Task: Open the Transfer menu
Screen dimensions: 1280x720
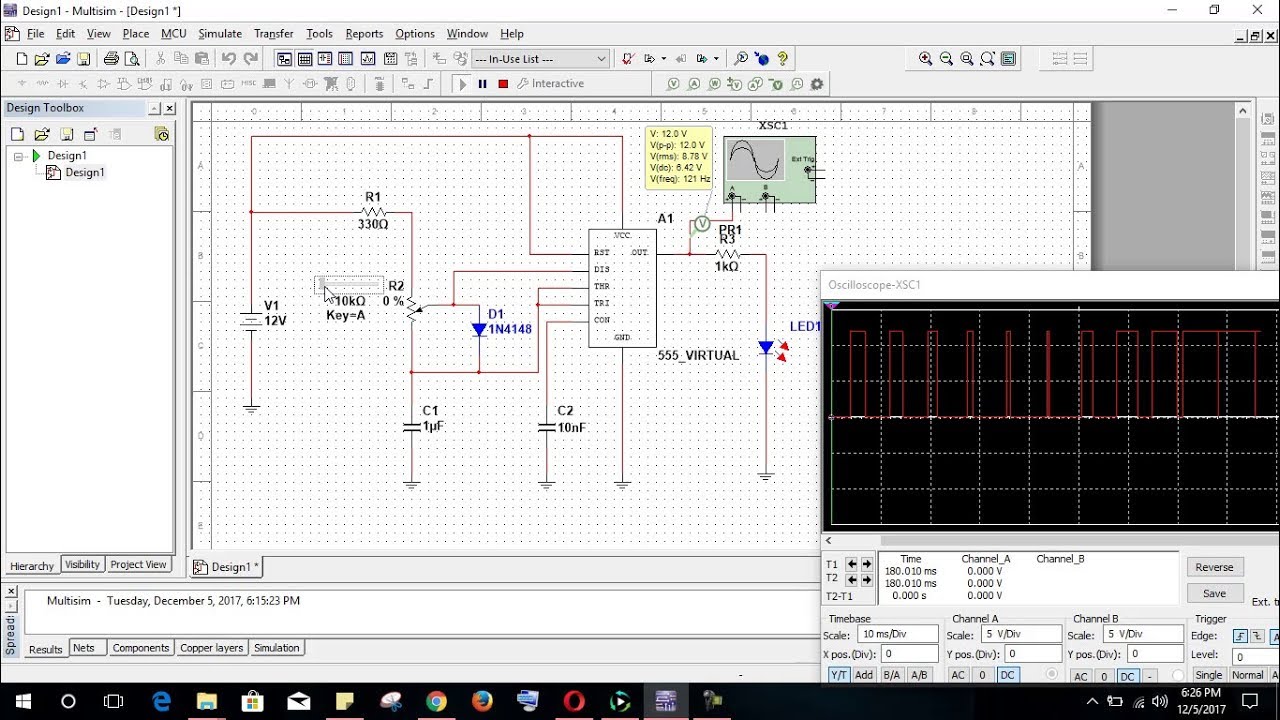Action: pyautogui.click(x=273, y=34)
